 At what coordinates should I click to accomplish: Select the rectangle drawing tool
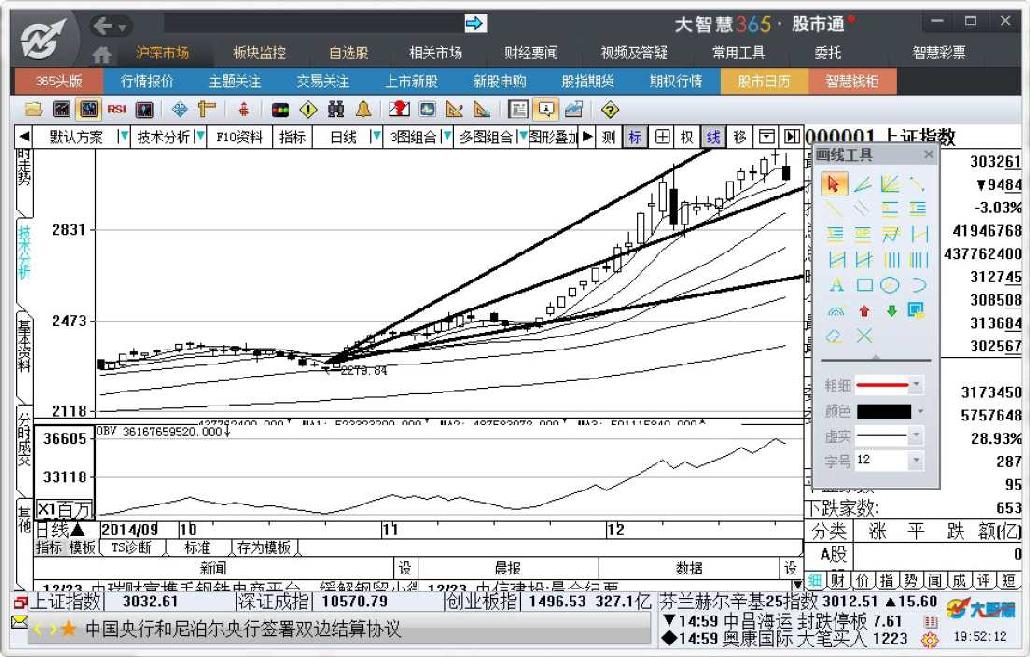pos(864,285)
